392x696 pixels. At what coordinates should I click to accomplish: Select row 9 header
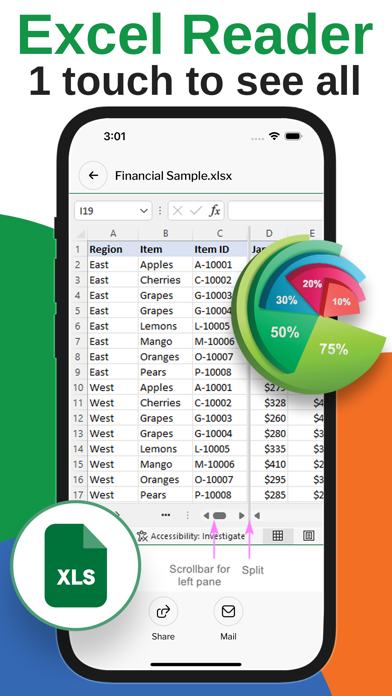coord(78,372)
